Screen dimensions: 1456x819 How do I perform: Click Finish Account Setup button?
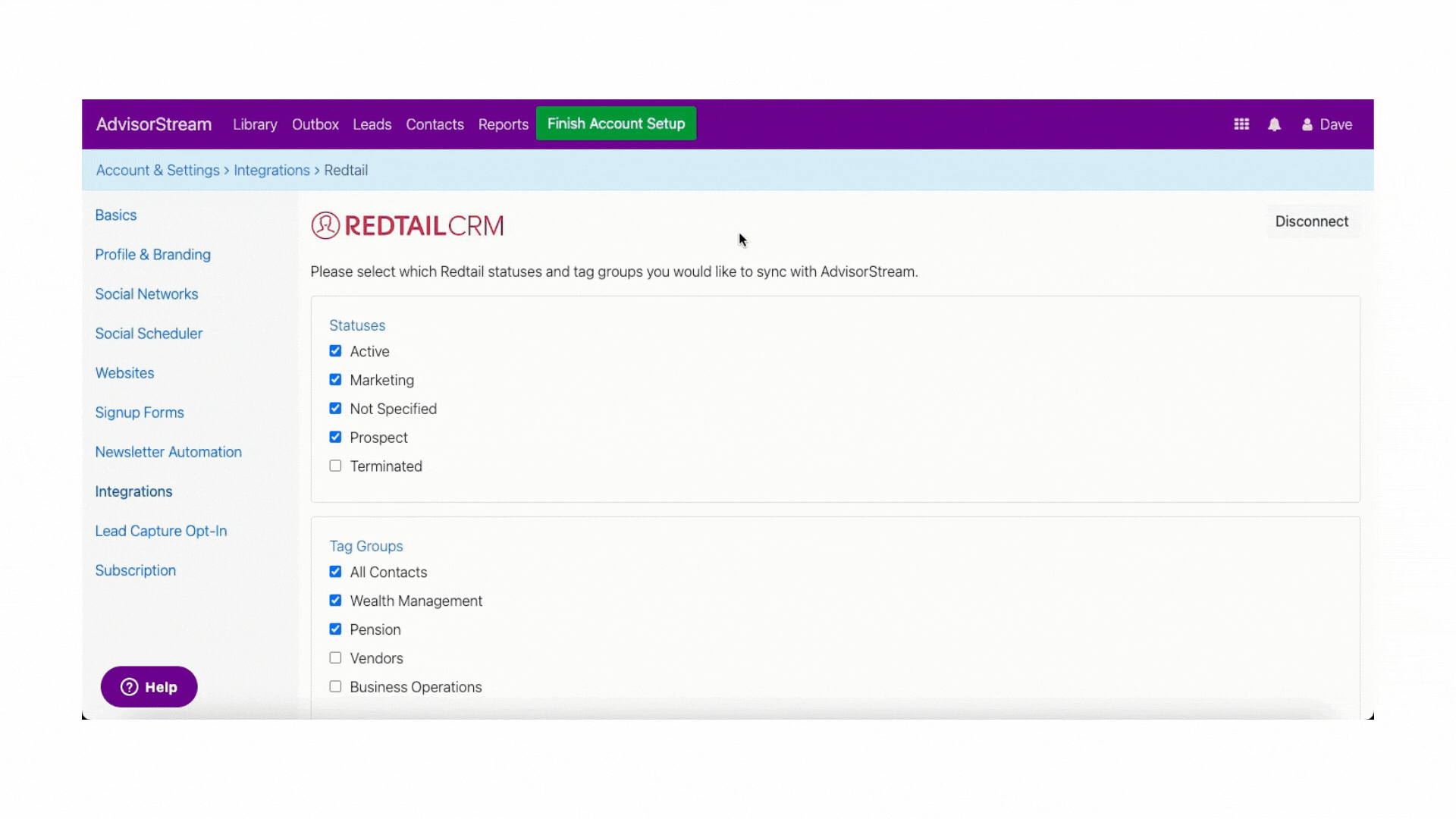click(616, 124)
